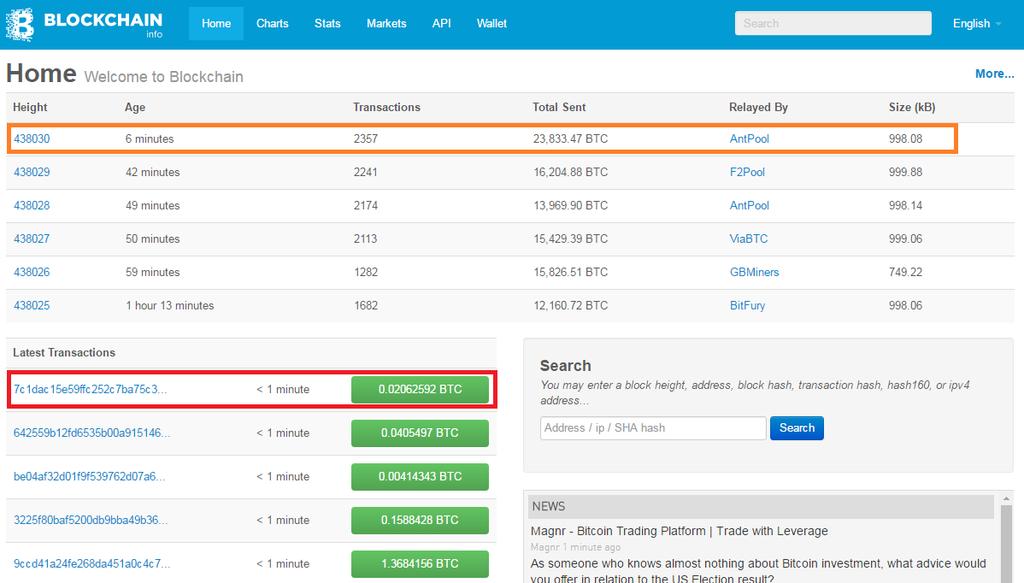
Task: Click the Size (kB) column header
Action: coord(912,107)
